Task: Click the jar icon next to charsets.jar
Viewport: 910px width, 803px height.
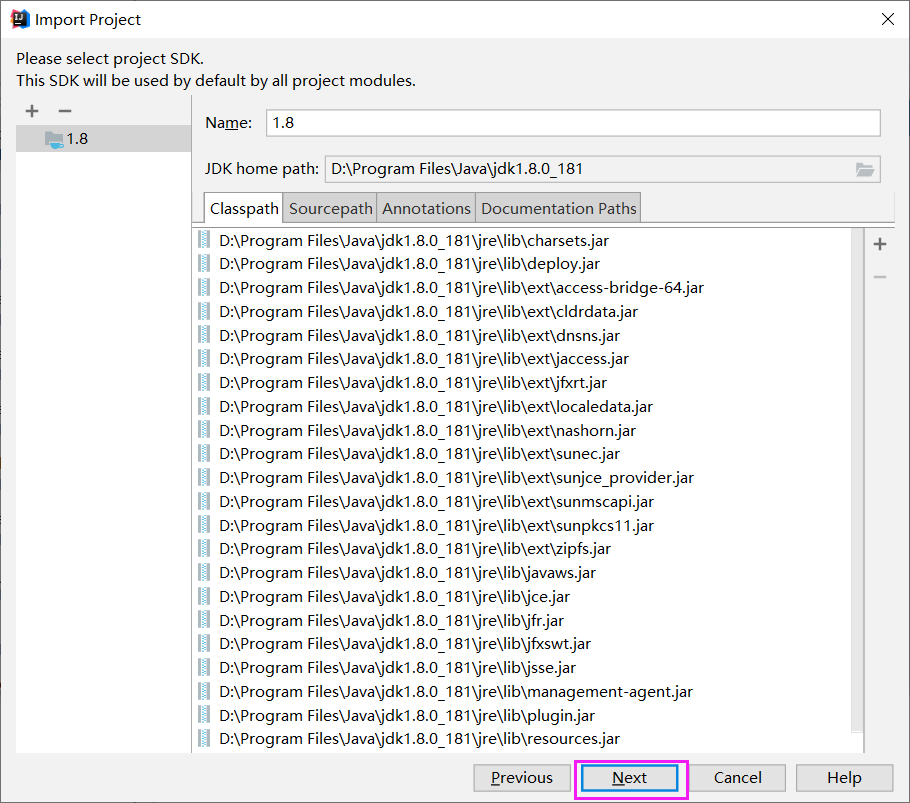Action: (205, 240)
